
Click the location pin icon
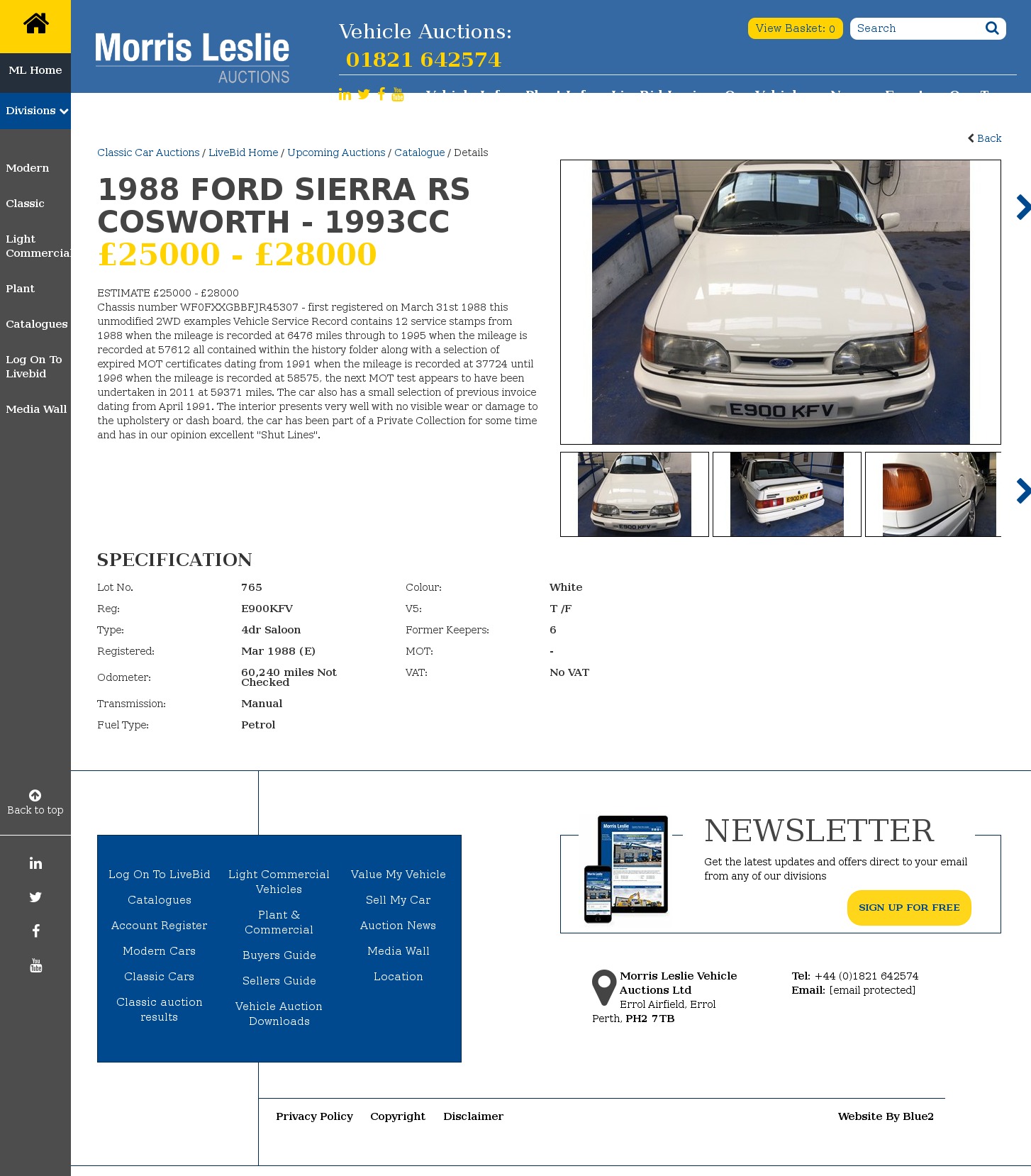point(604,987)
